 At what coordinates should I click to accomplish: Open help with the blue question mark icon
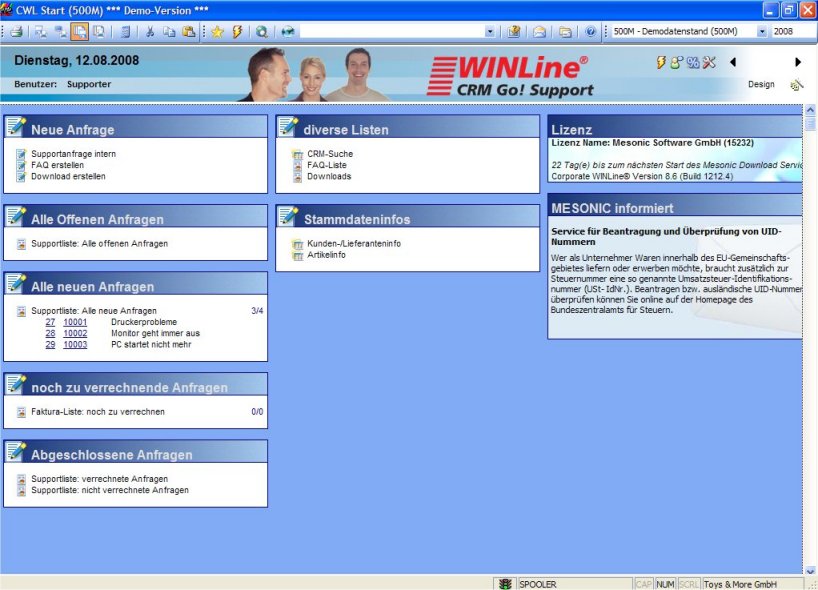[590, 32]
